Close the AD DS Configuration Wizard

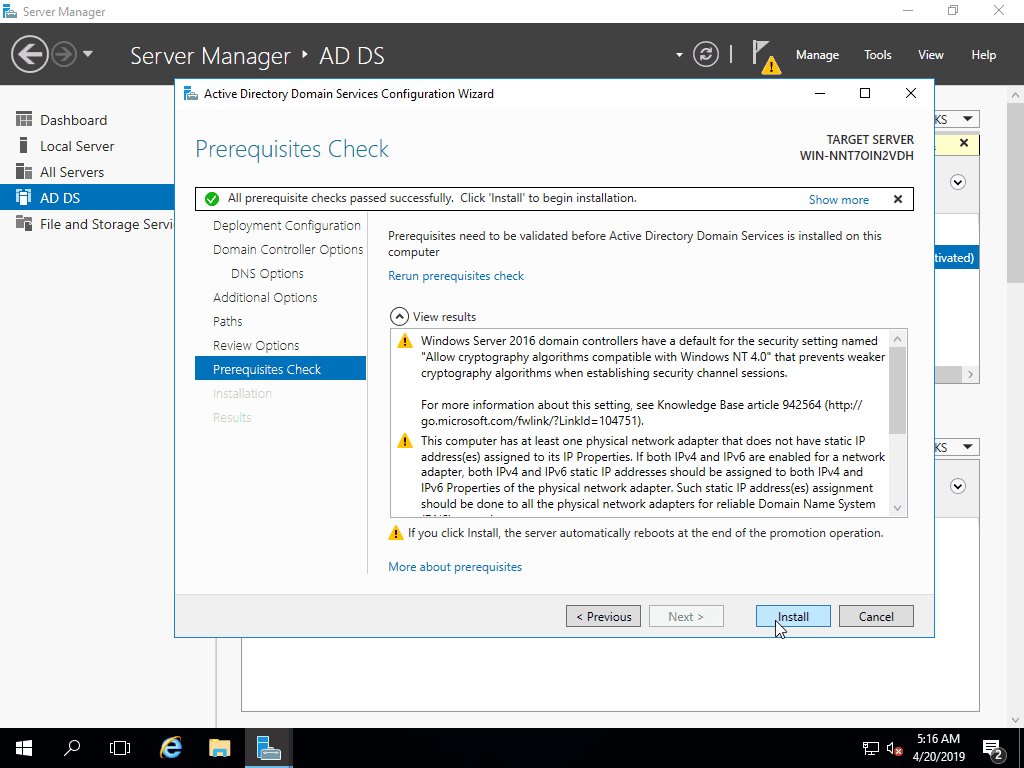click(911, 93)
